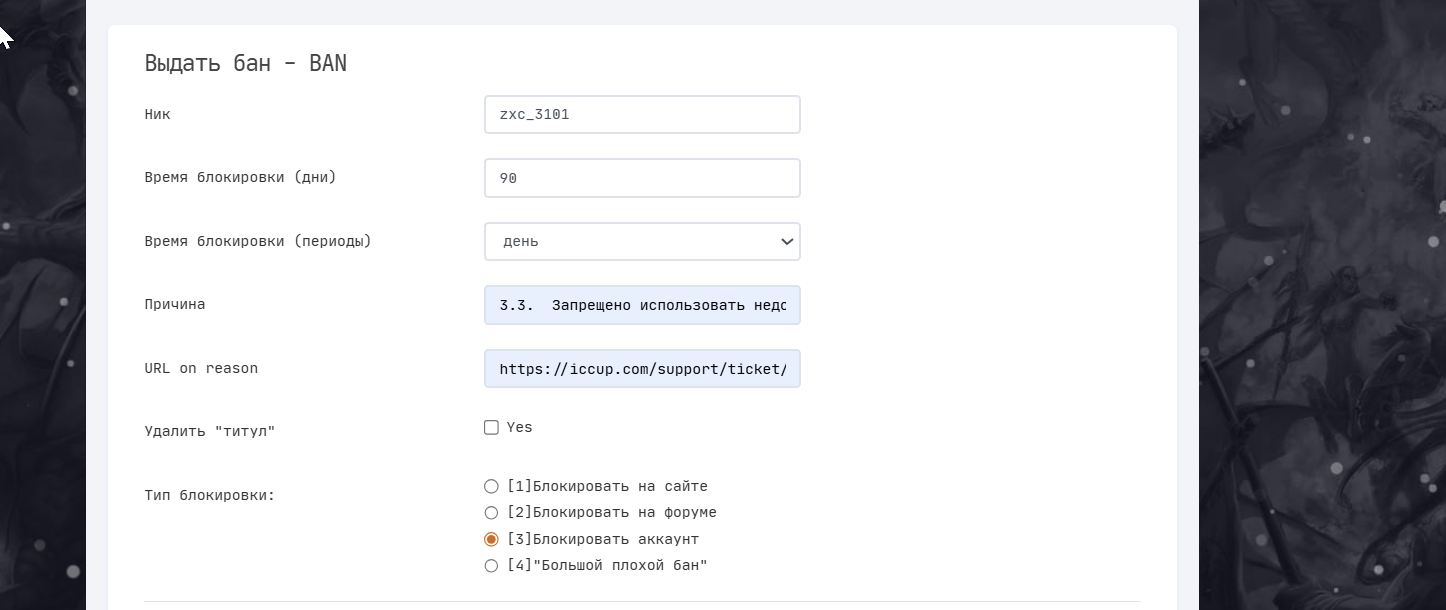Viewport: 1446px width, 610px height.
Task: Click the "Ник" field label
Action: click(157, 114)
